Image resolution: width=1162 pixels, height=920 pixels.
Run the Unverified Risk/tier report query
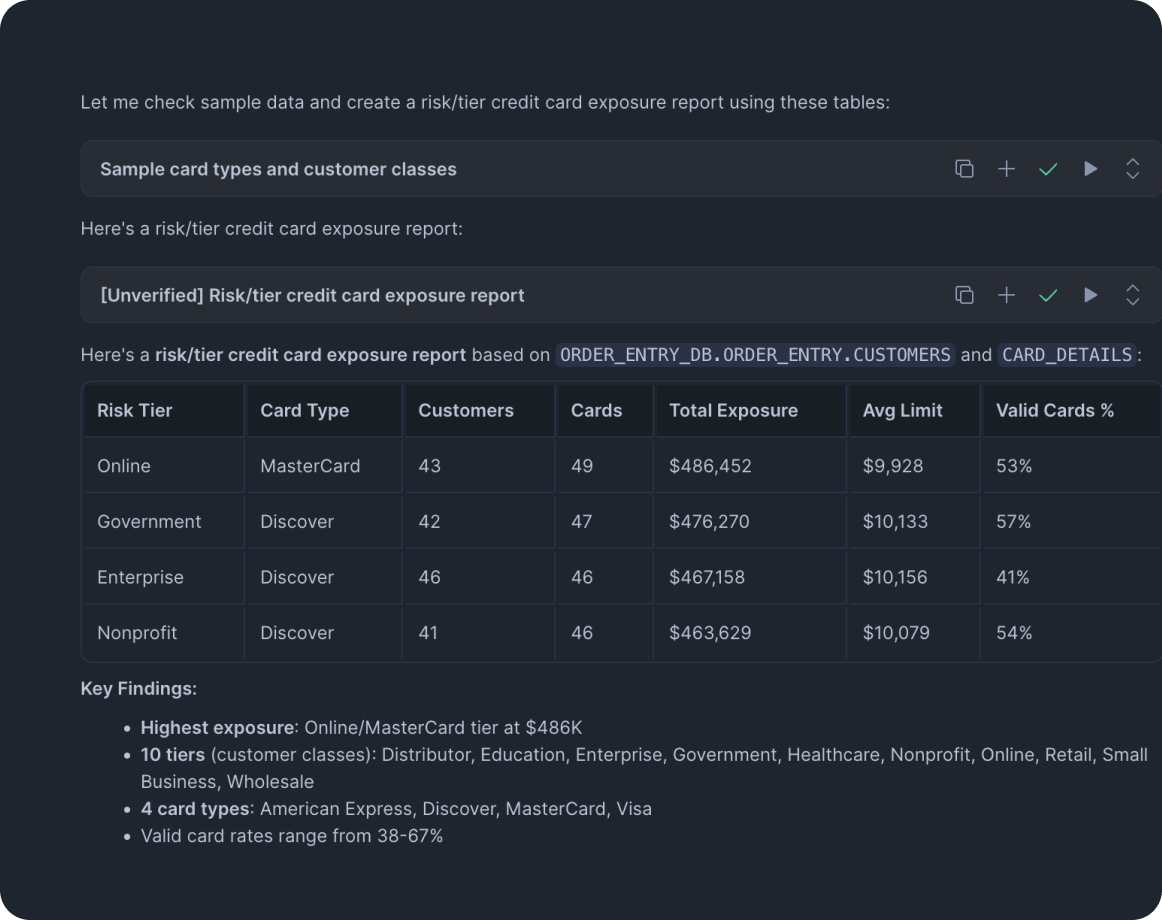(x=1090, y=295)
